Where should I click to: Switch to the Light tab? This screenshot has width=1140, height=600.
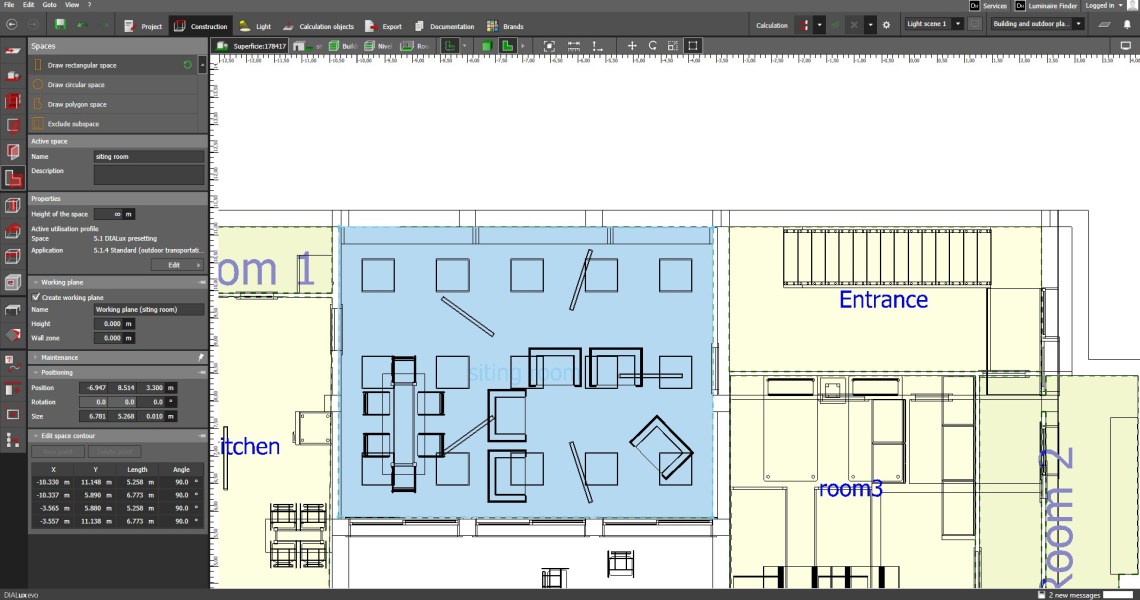tap(256, 26)
